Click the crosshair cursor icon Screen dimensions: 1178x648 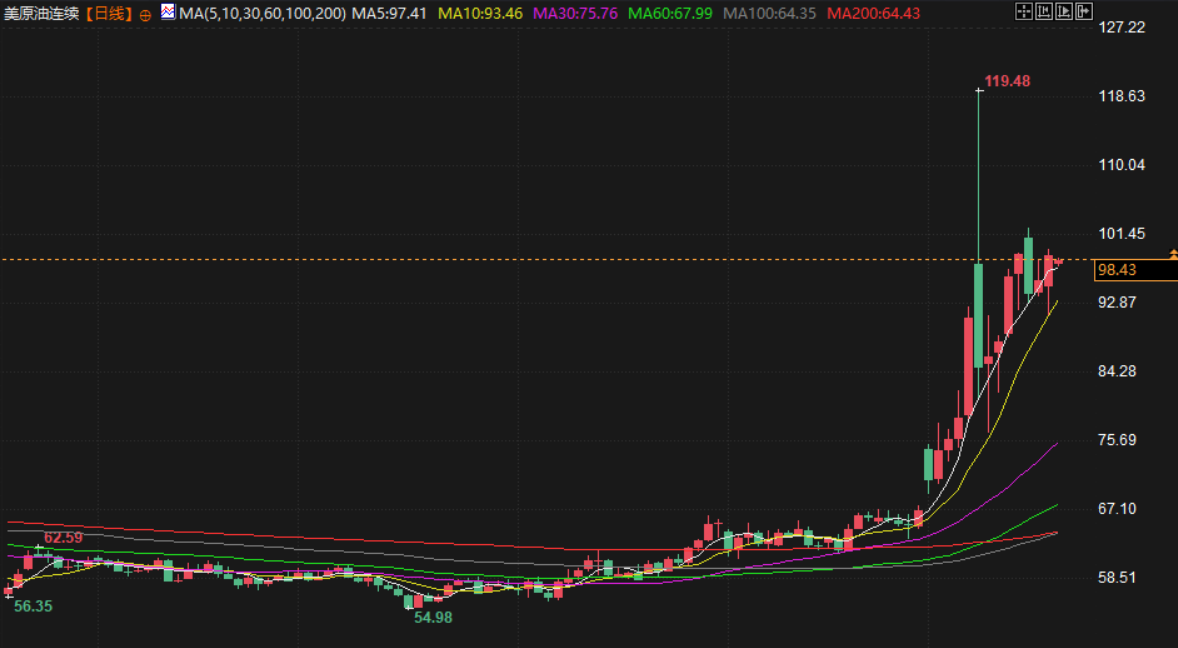click(x=1023, y=11)
